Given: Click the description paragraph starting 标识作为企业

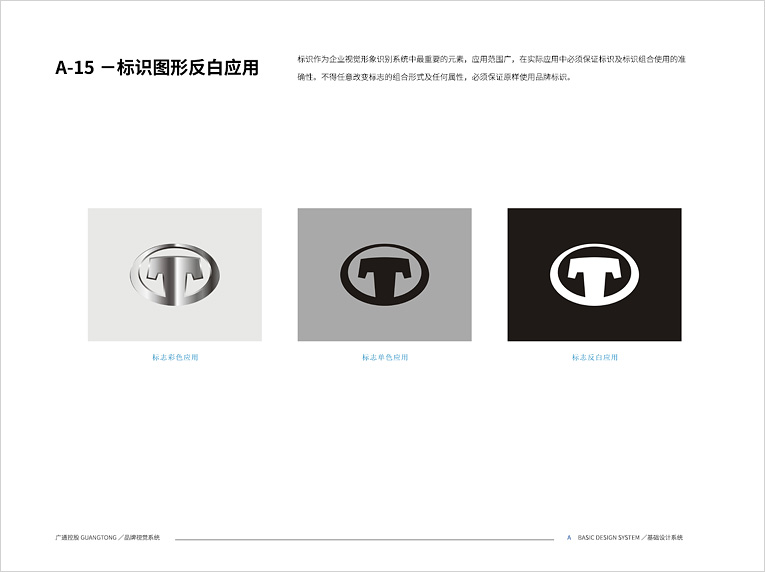Looking at the screenshot, I should click(492, 68).
